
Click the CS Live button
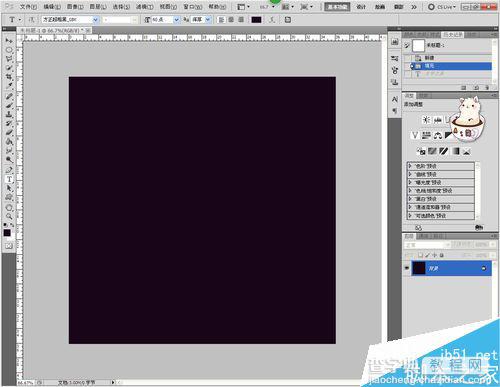pyautogui.click(x=442, y=7)
